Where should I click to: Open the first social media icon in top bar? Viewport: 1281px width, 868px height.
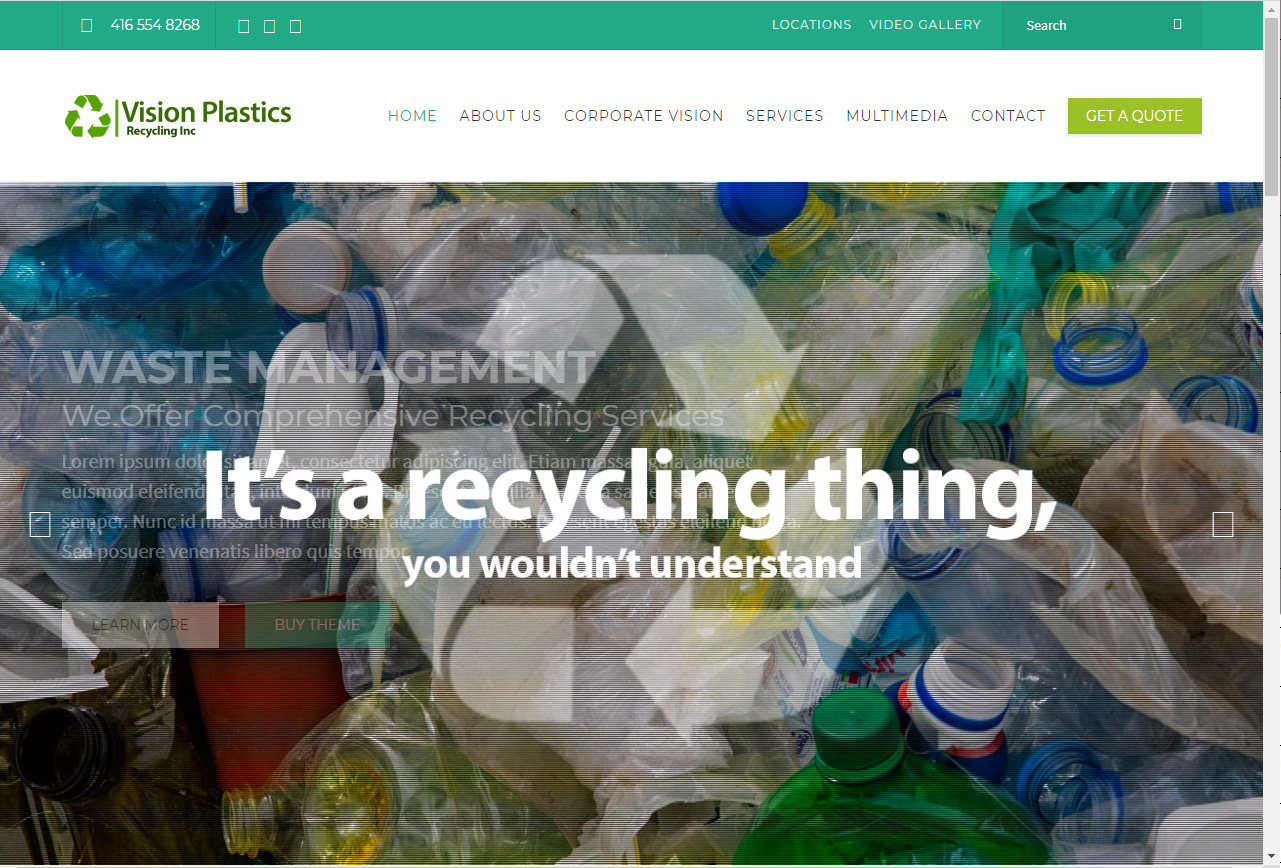tap(244, 26)
